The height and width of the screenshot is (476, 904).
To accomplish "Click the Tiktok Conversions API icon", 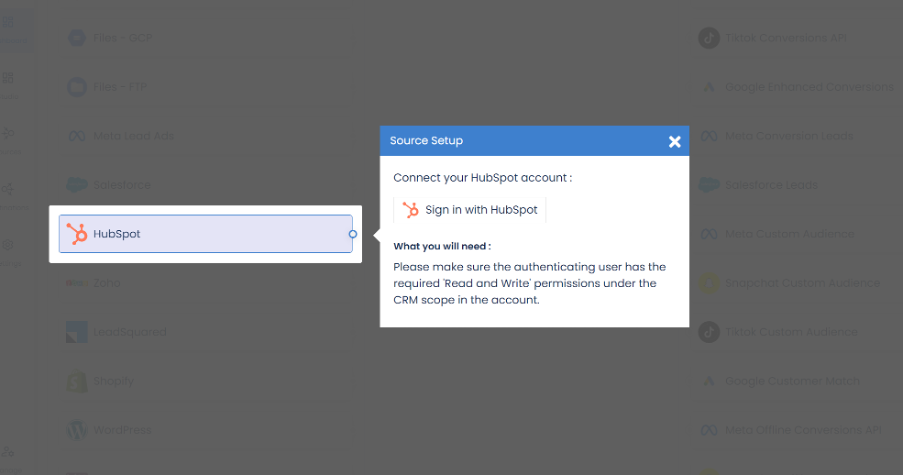I will pyautogui.click(x=709, y=38).
